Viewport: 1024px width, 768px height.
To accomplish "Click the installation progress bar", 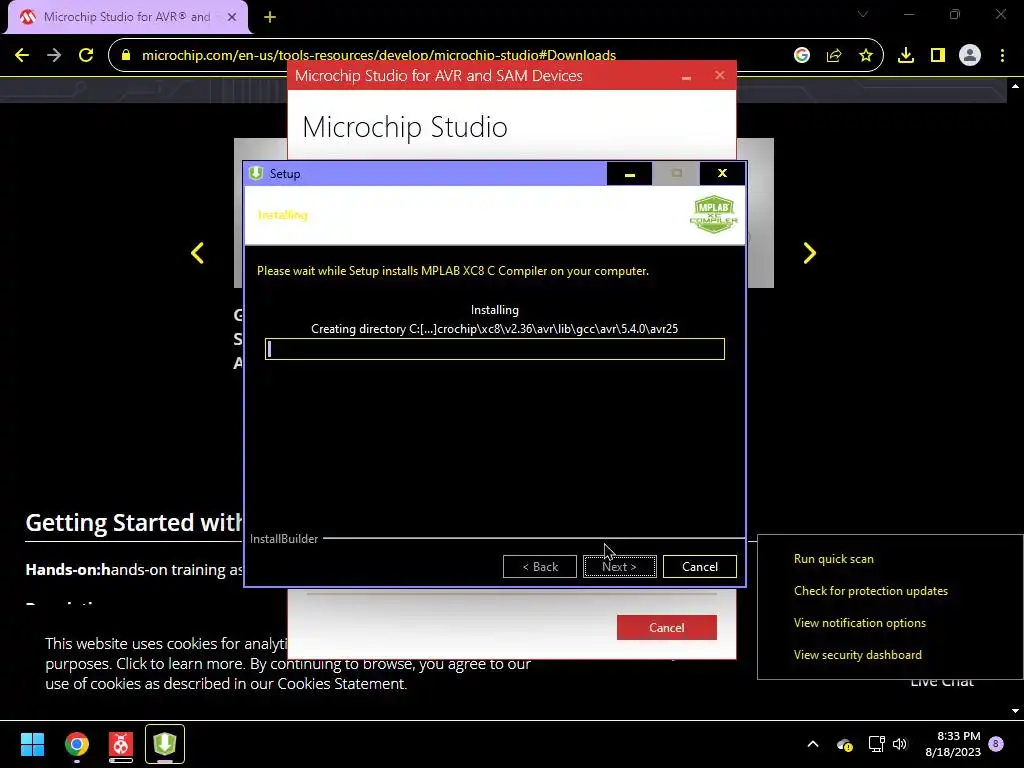I will click(x=495, y=349).
